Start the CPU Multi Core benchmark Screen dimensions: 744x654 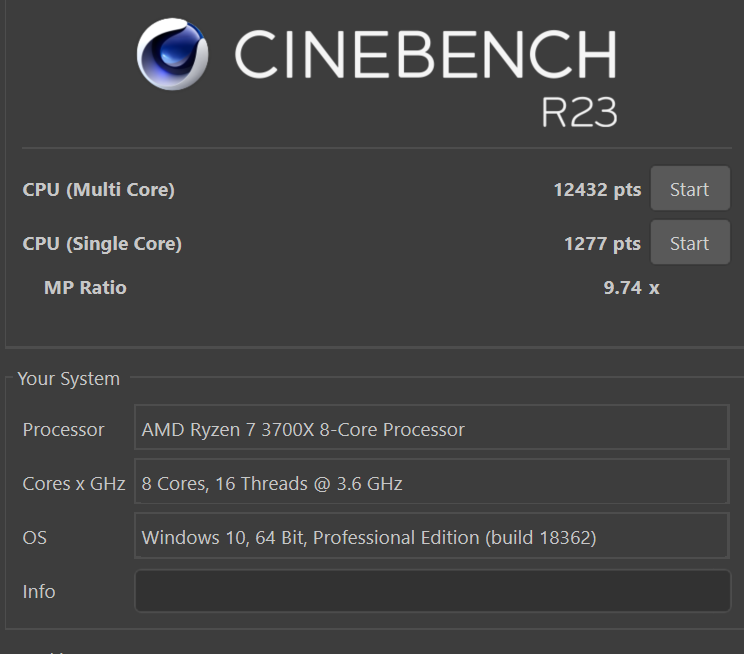coord(690,188)
